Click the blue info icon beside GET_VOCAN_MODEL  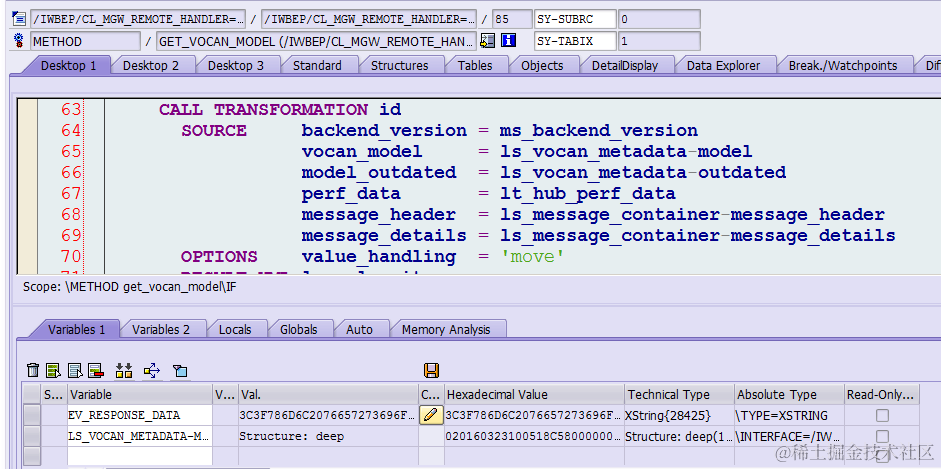[508, 41]
